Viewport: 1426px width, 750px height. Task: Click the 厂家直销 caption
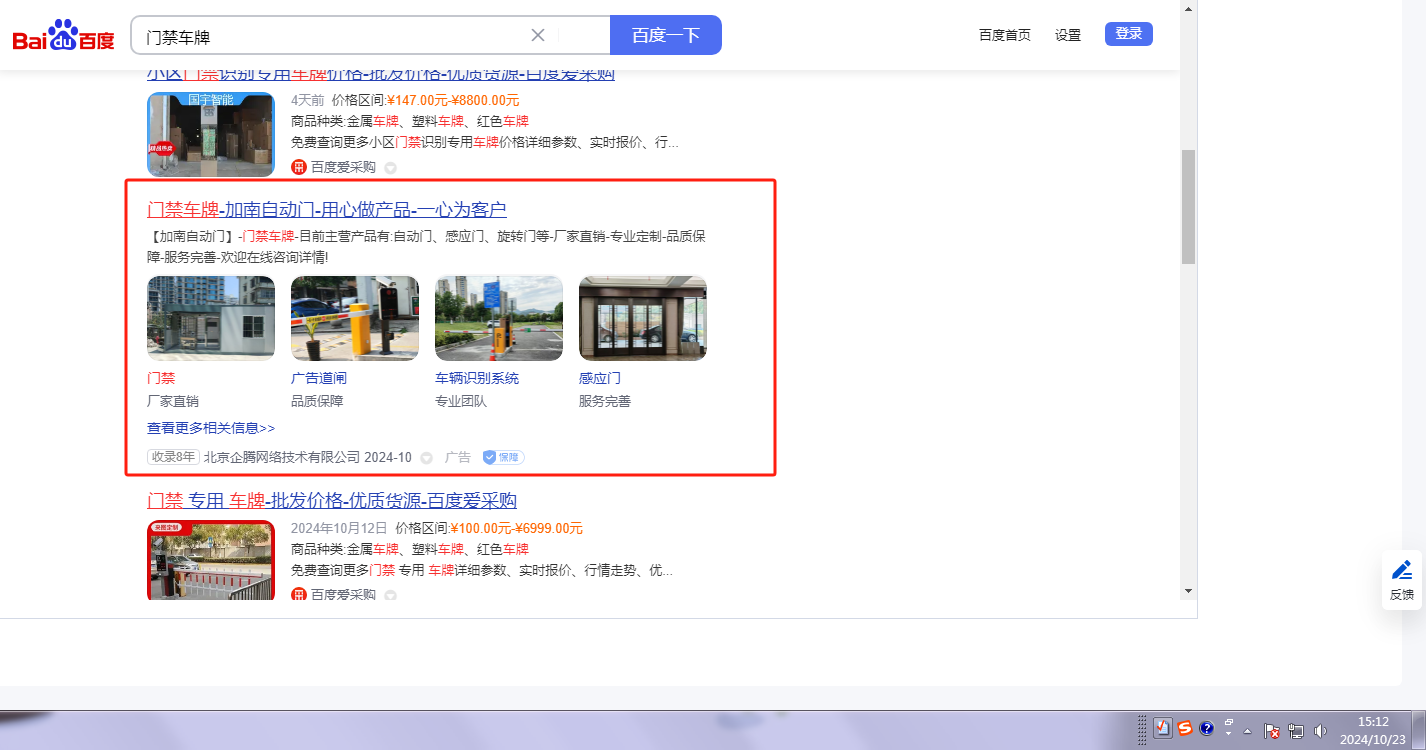pos(173,401)
